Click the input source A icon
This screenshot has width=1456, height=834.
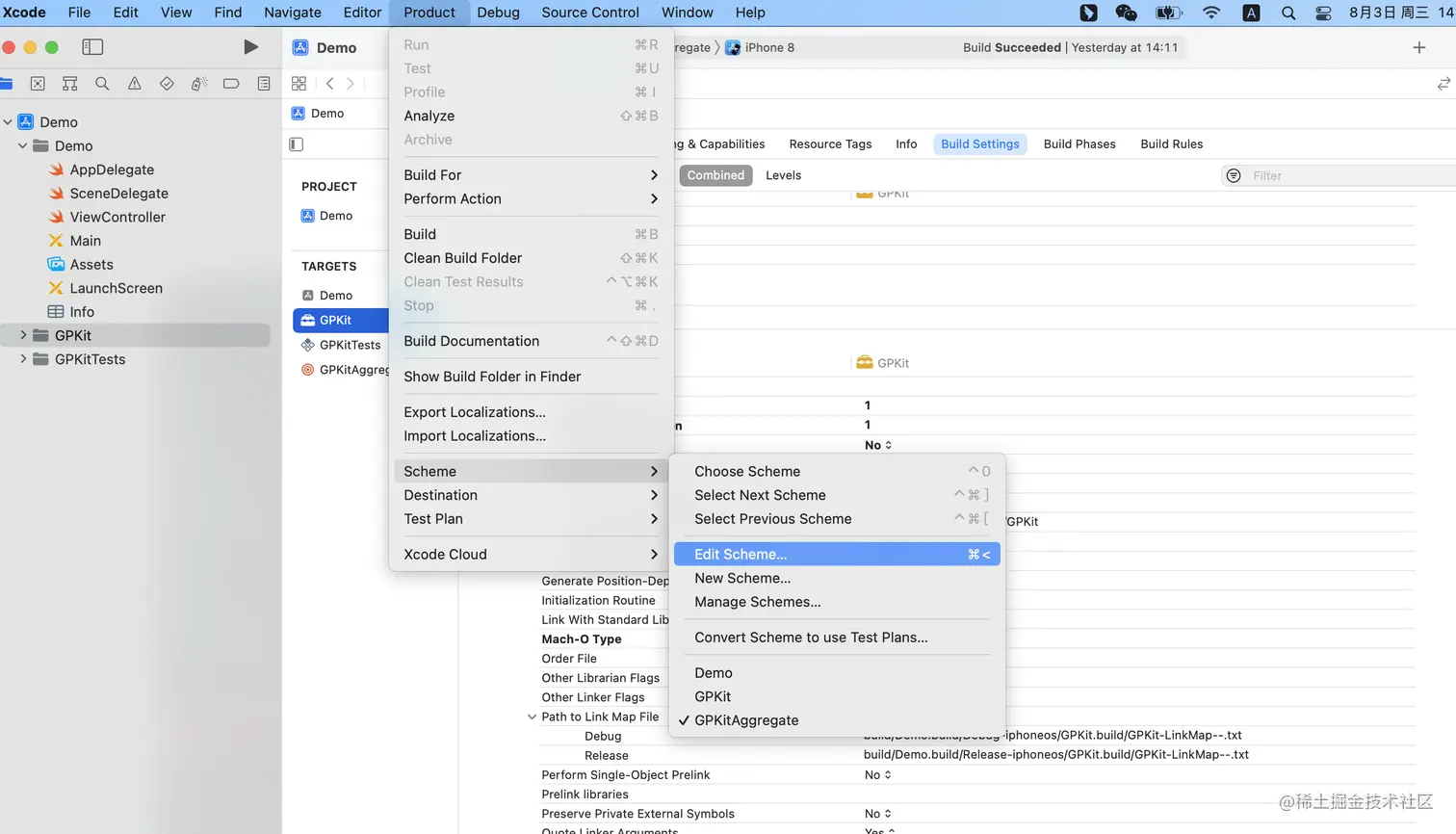click(1251, 13)
